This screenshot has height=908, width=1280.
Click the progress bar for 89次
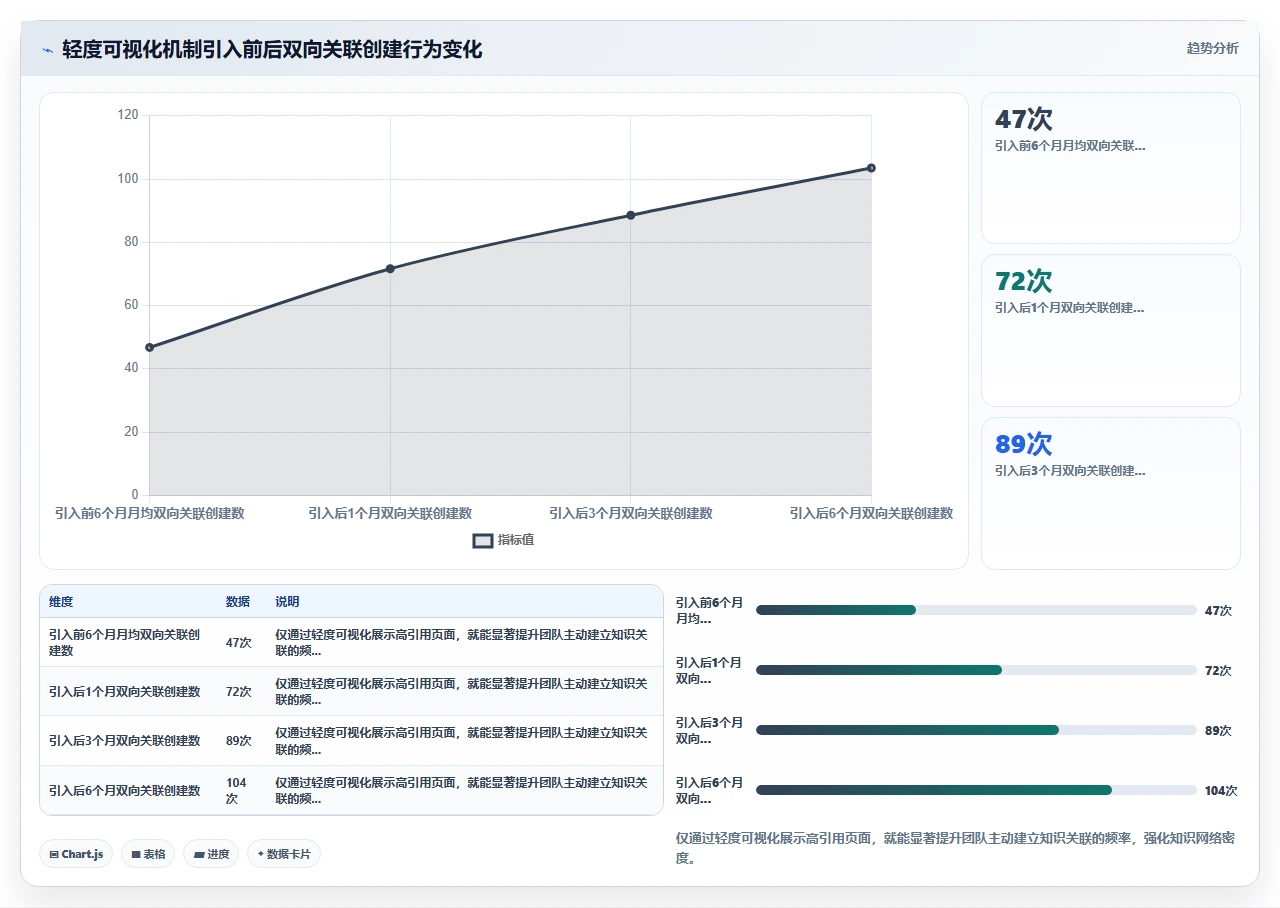[976, 730]
